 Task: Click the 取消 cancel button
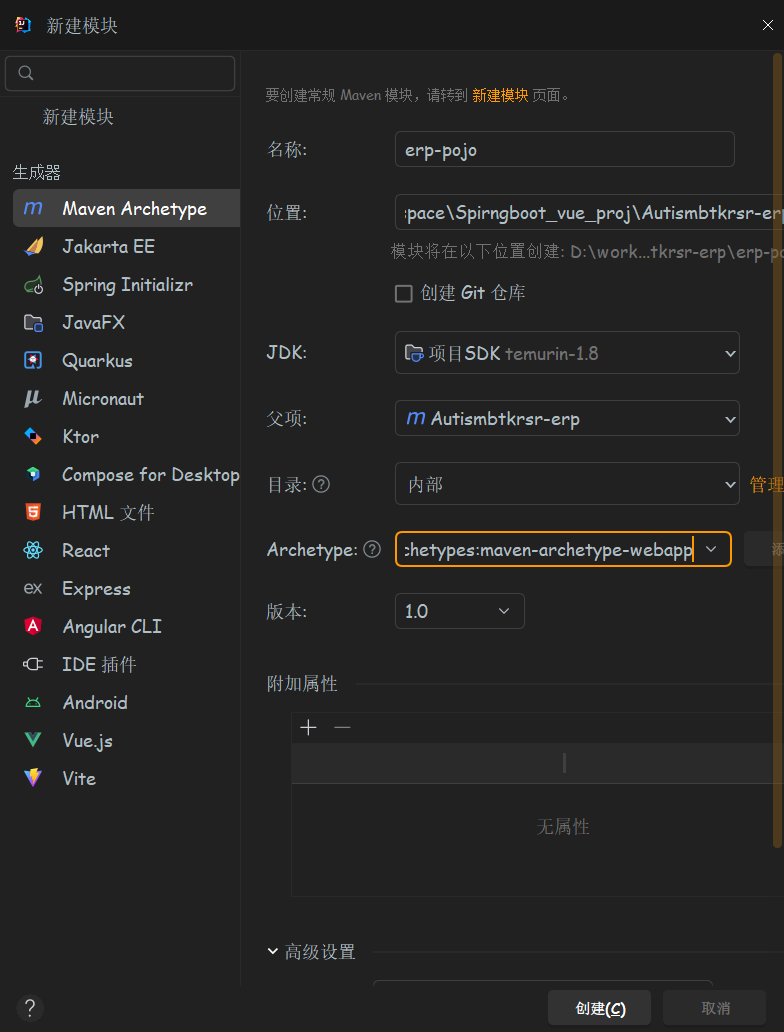pyautogui.click(x=715, y=1008)
